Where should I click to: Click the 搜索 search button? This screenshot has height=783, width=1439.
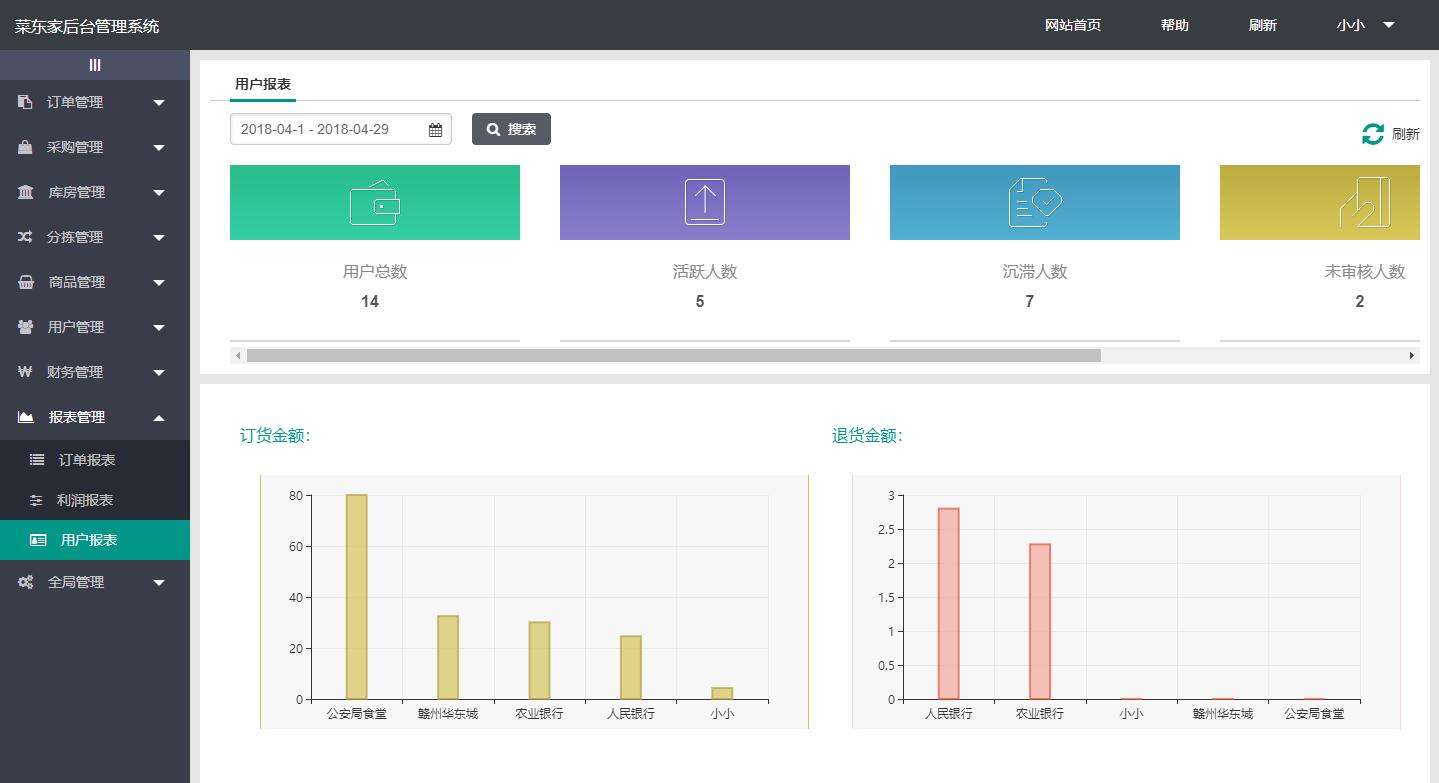click(x=511, y=129)
